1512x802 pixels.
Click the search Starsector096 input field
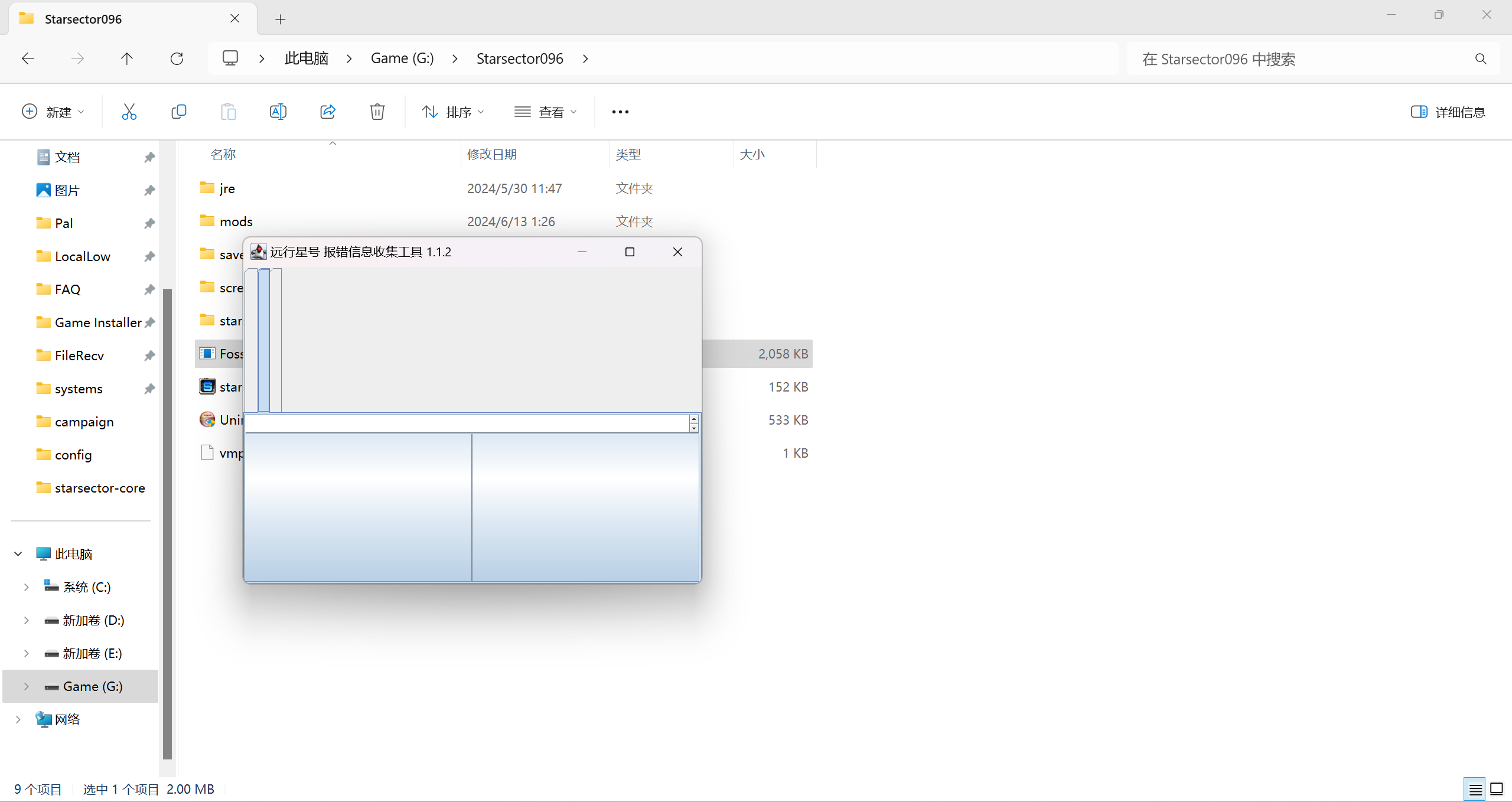click(1299, 59)
